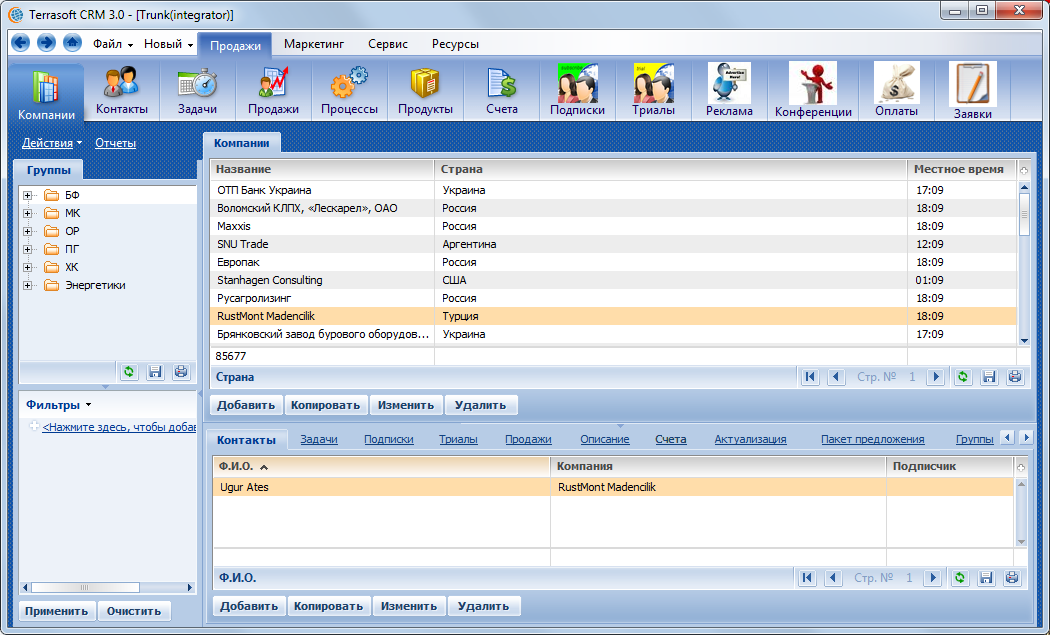Switch to the Сервис menu tab

pyautogui.click(x=388, y=44)
